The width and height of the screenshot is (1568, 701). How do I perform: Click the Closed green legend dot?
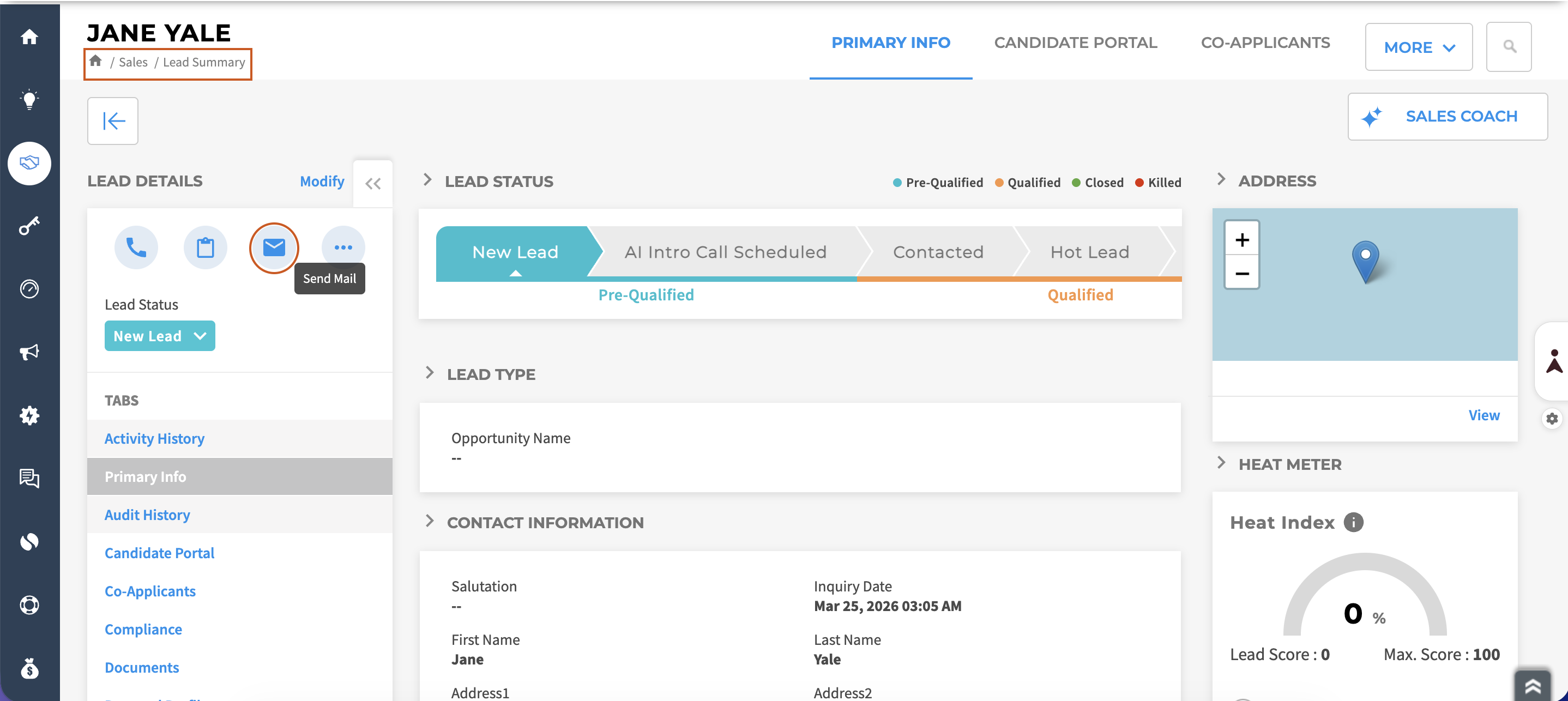(1076, 183)
